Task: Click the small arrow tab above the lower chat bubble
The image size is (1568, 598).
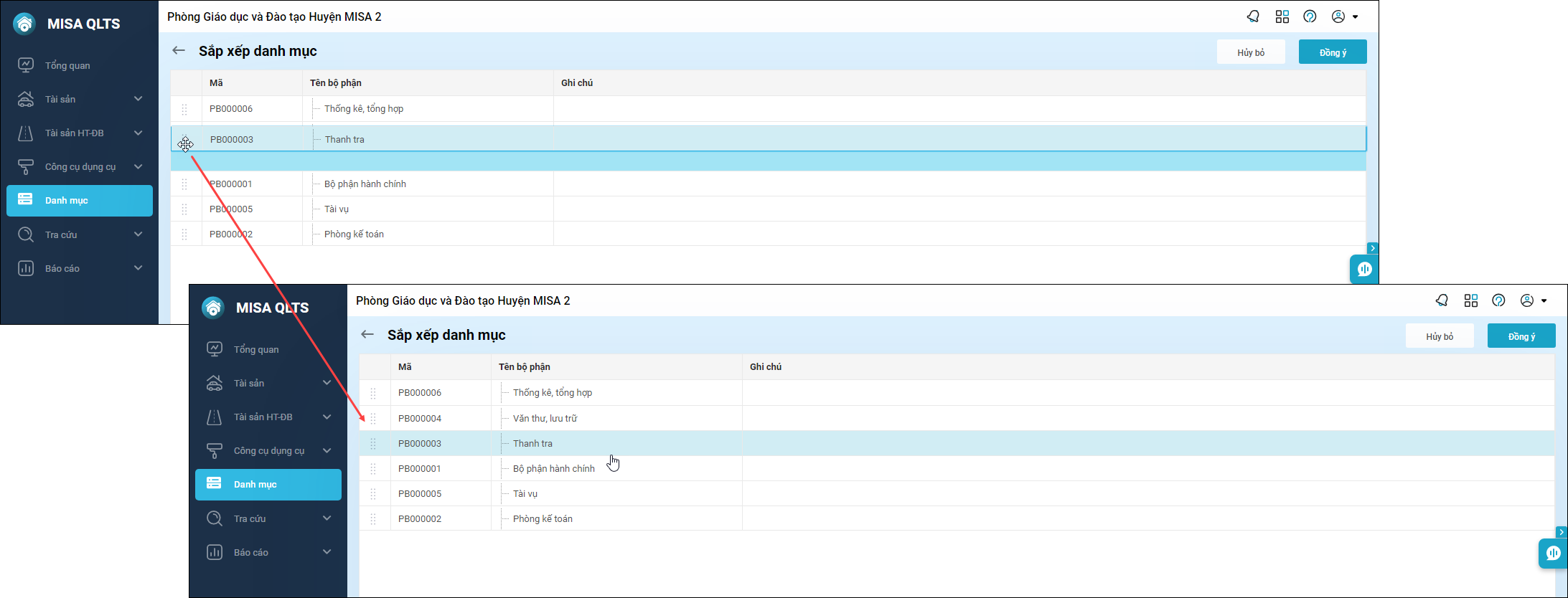Action: tap(1561, 532)
